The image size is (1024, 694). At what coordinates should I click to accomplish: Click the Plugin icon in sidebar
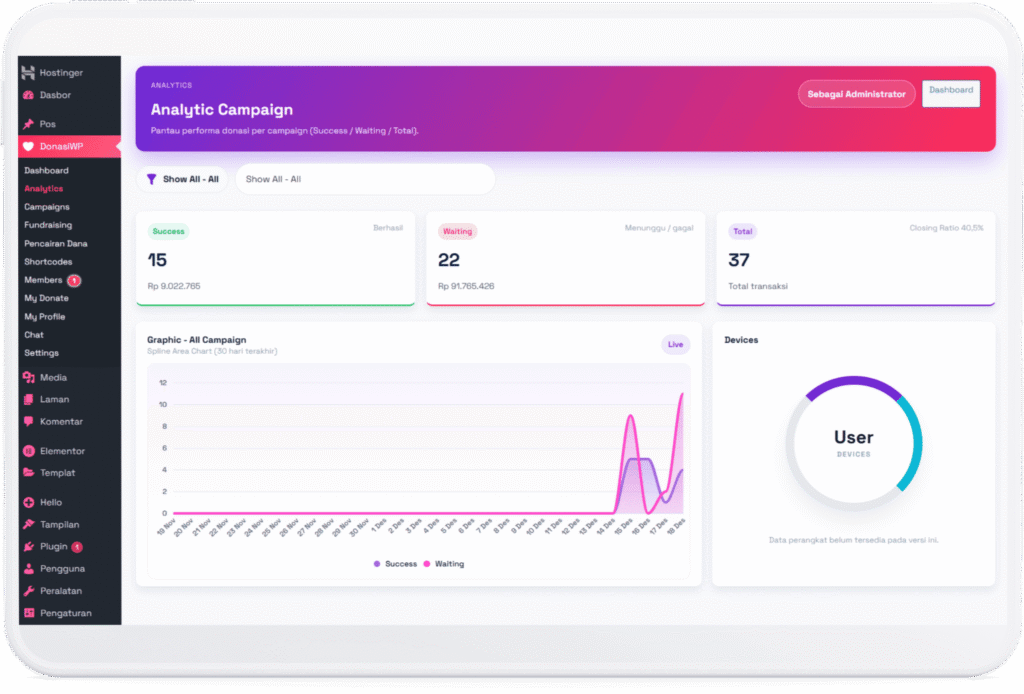(x=28, y=547)
